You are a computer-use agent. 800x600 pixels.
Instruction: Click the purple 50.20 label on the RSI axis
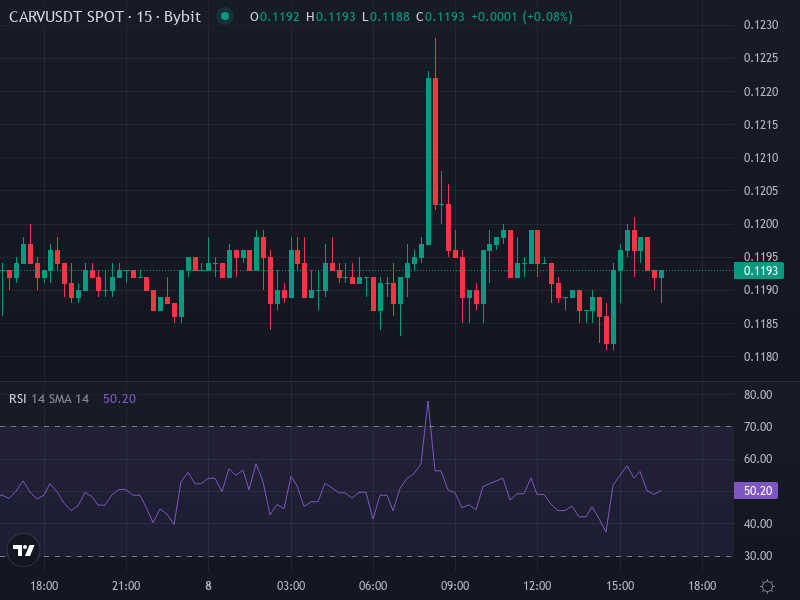(758, 489)
